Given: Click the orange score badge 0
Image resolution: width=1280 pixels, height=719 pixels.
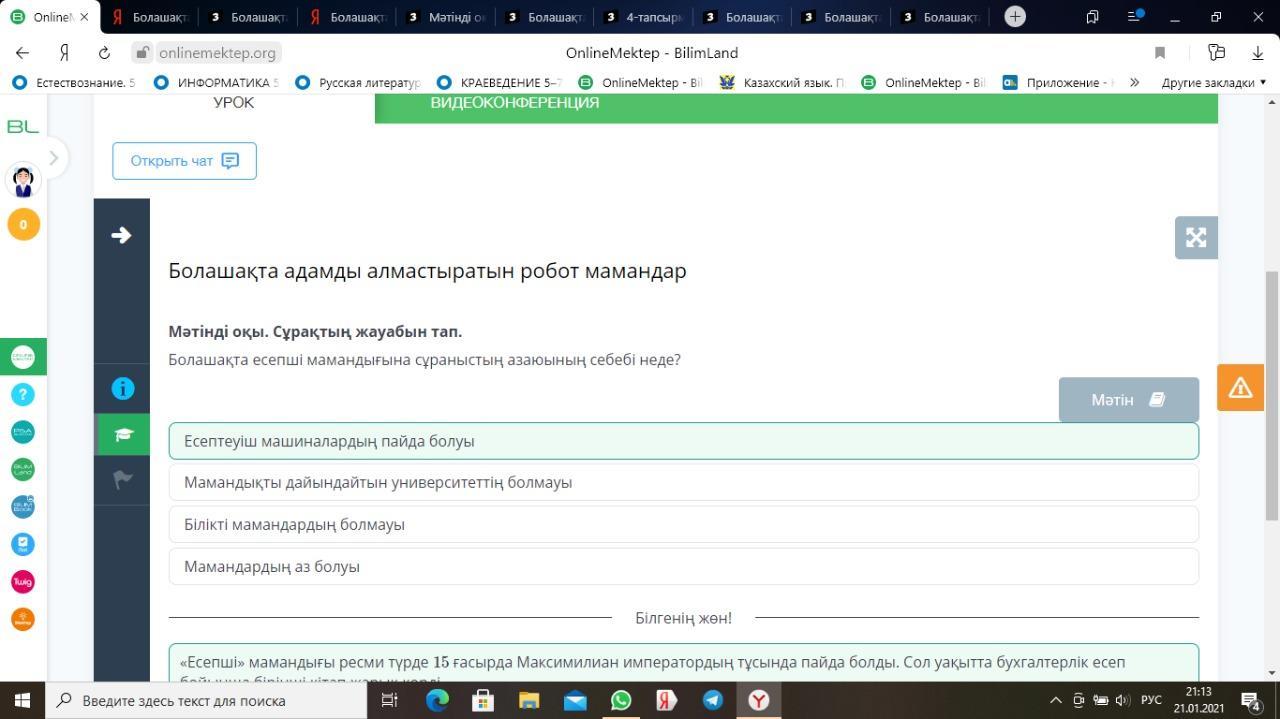Looking at the screenshot, I should tap(23, 224).
